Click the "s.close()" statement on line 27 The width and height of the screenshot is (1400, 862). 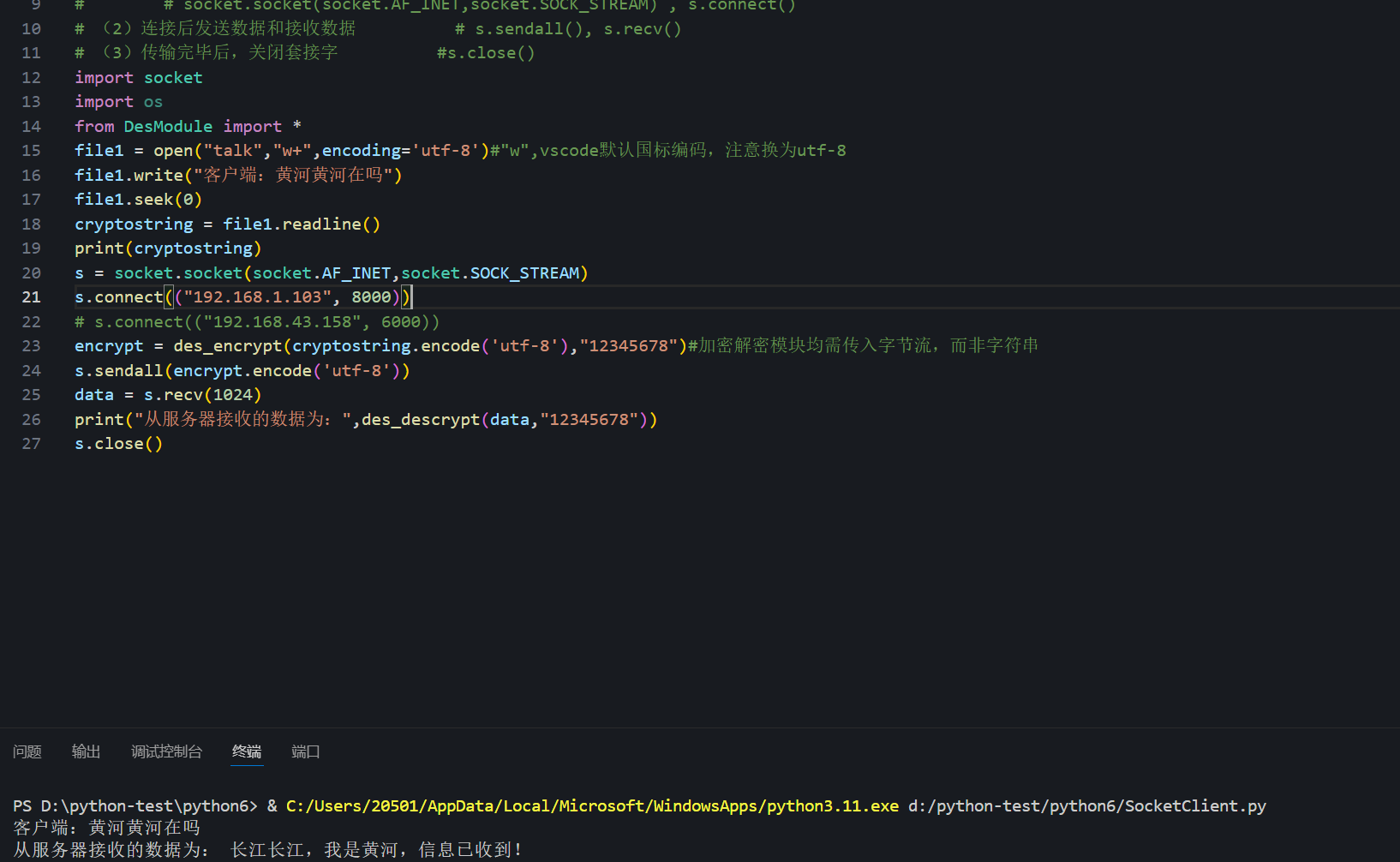[x=119, y=444]
